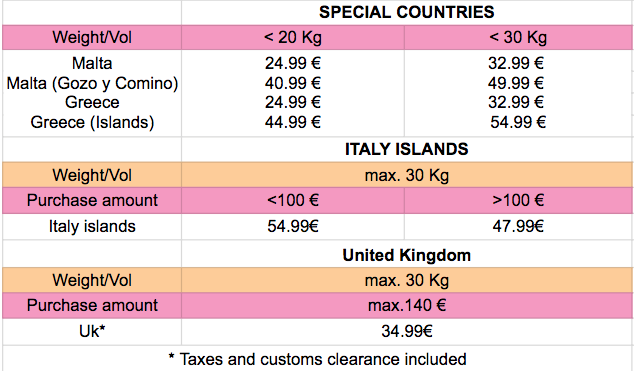The image size is (634, 371).
Task: Click the >100 € purchase amount header
Action: (x=518, y=200)
